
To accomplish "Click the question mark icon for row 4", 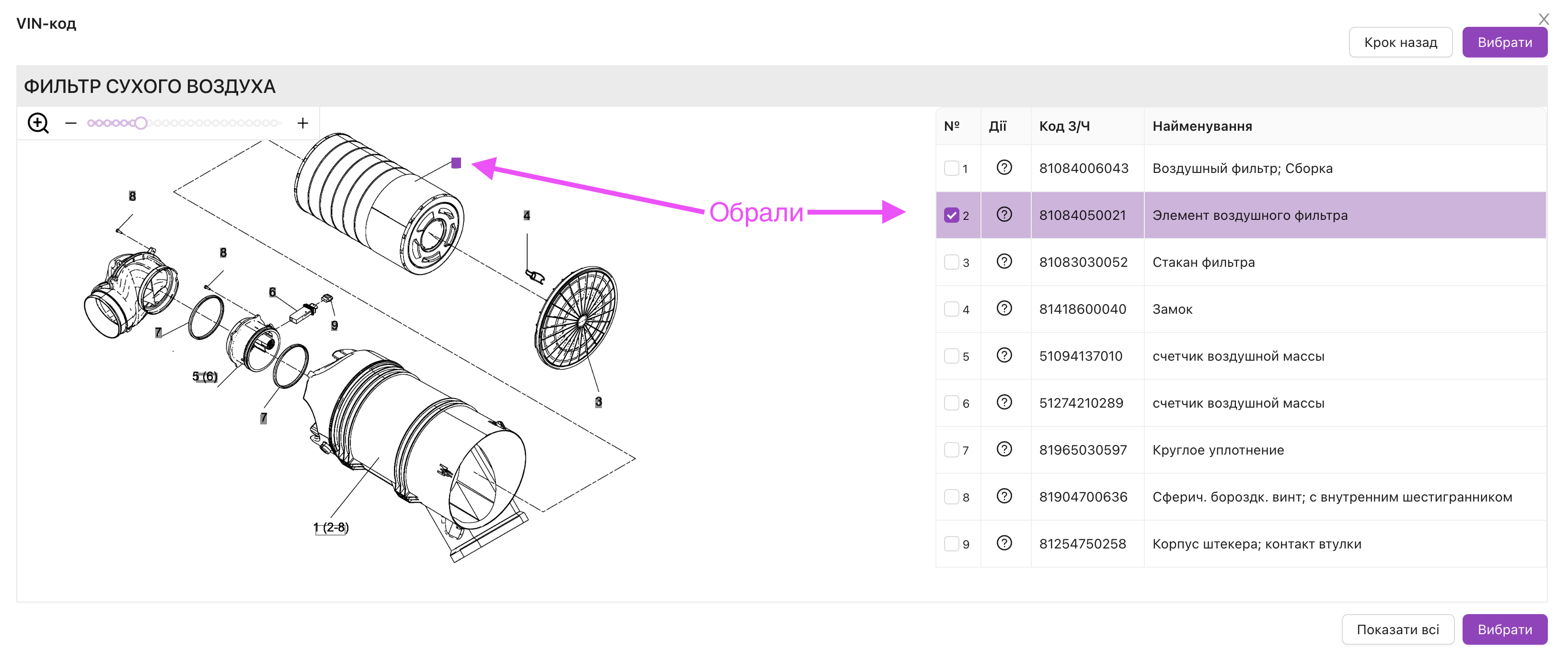I will click(x=1003, y=308).
